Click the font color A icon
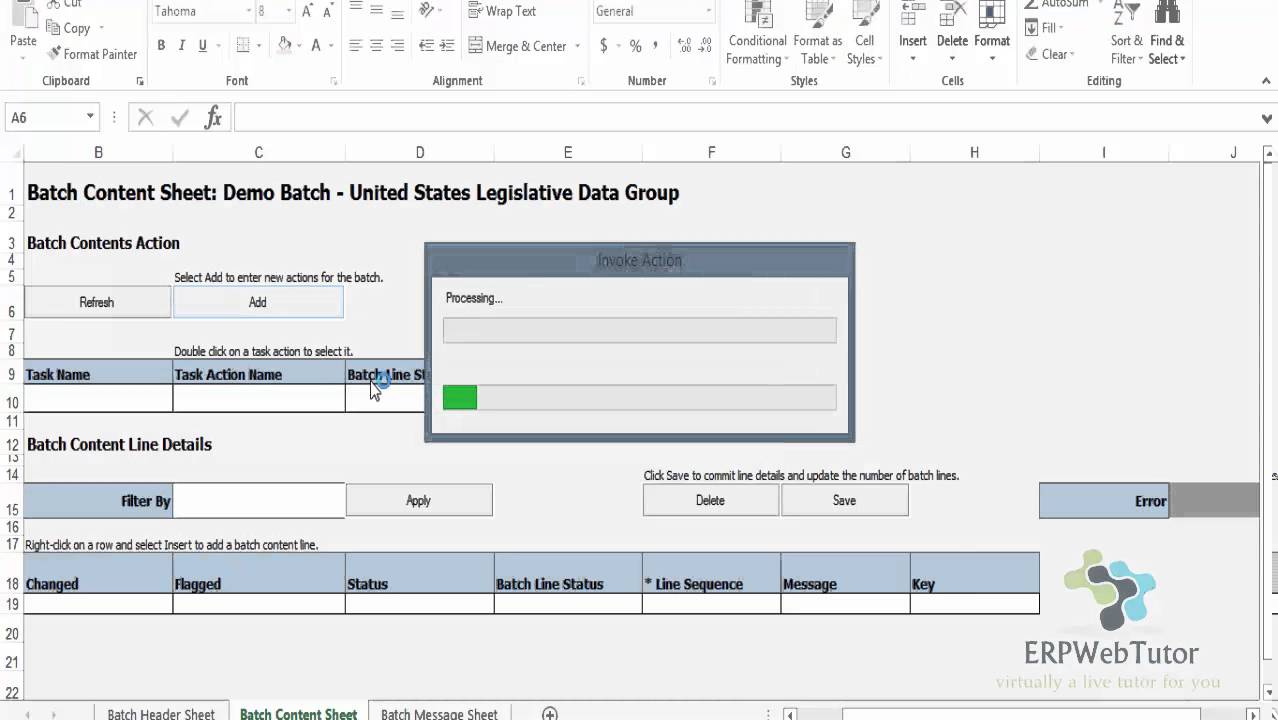The image size is (1278, 720). [x=317, y=46]
